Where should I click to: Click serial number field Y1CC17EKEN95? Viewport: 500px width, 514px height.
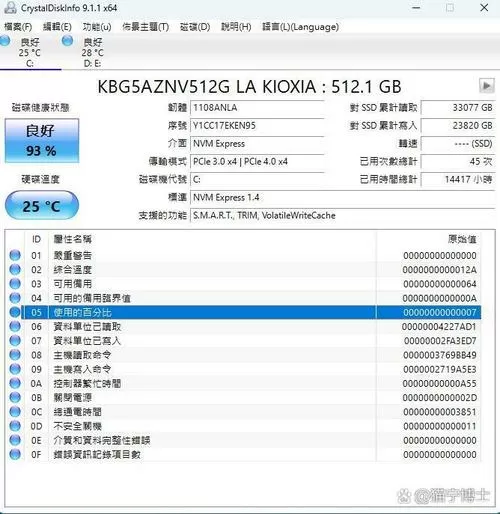[x=257, y=126]
